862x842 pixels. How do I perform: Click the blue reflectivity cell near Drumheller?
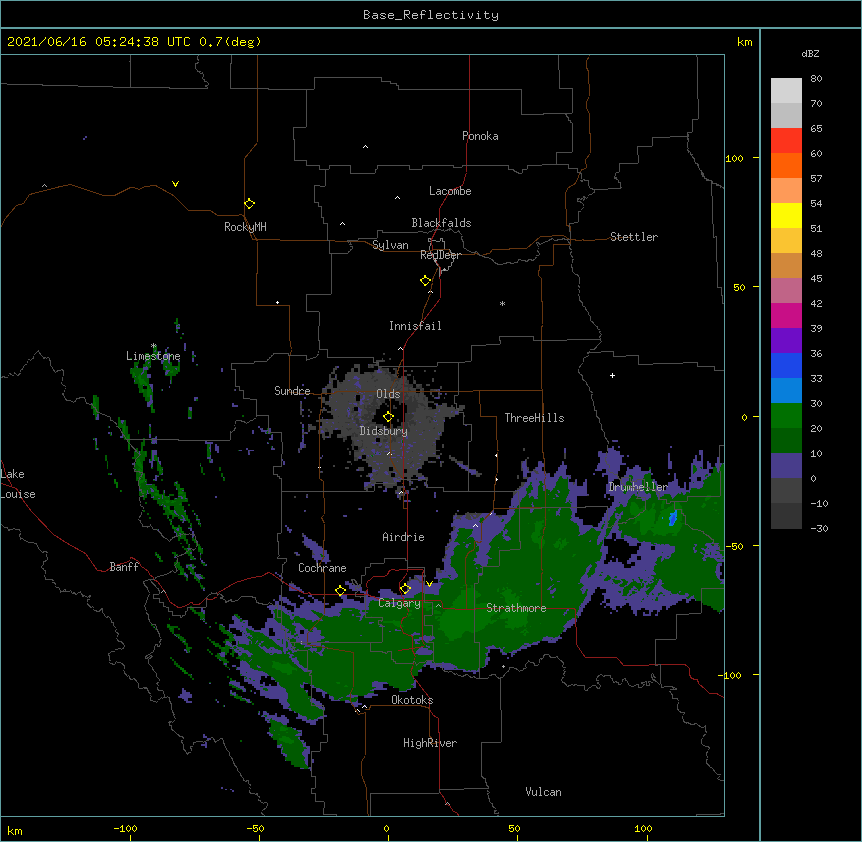tap(673, 518)
